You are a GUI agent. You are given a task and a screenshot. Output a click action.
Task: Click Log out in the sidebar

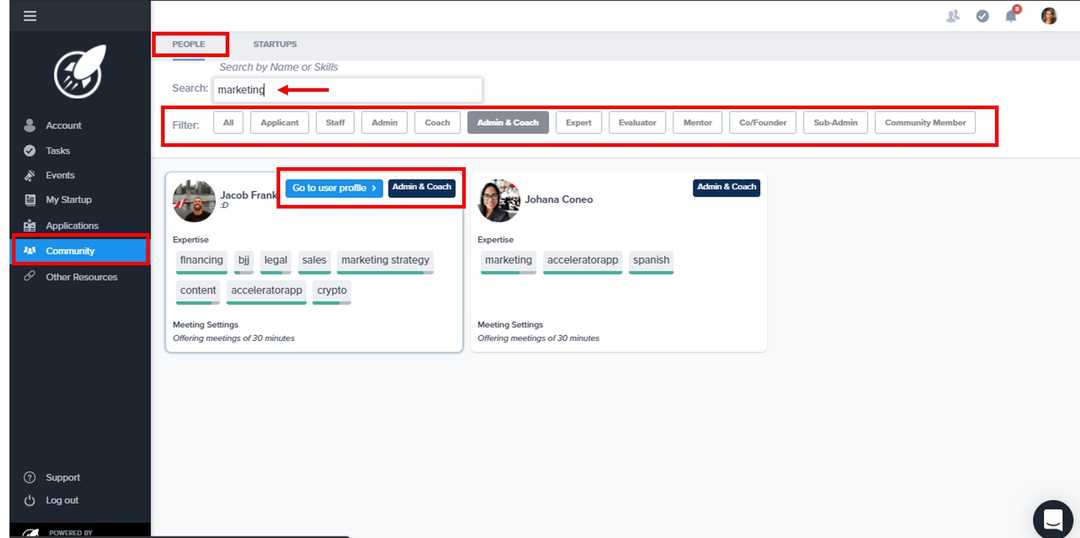[x=62, y=500]
